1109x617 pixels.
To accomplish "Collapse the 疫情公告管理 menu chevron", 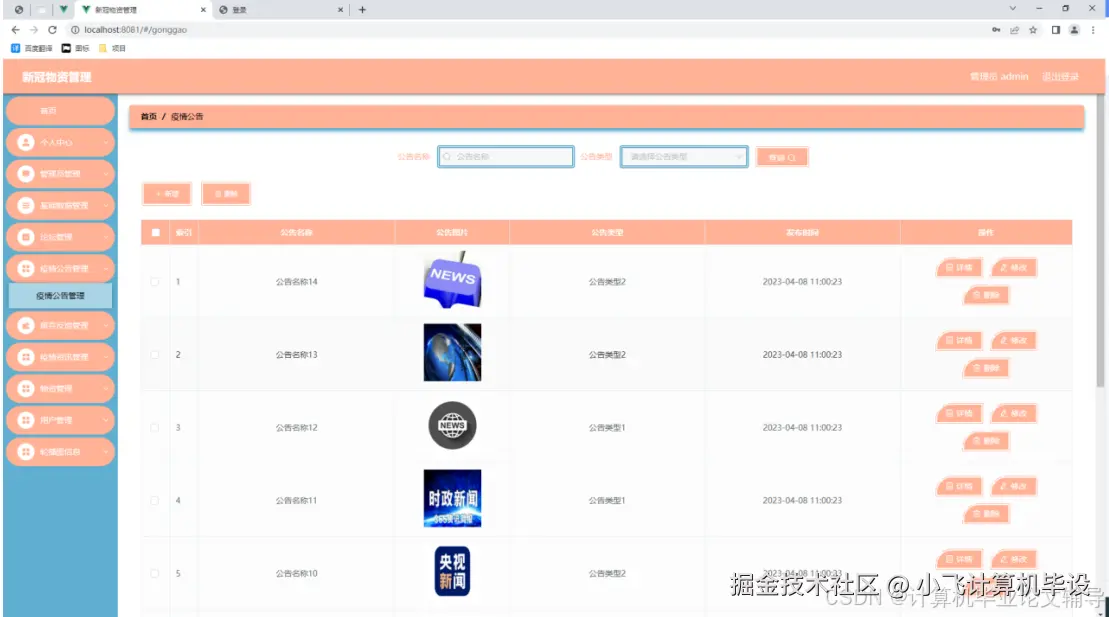I will [x=105, y=269].
